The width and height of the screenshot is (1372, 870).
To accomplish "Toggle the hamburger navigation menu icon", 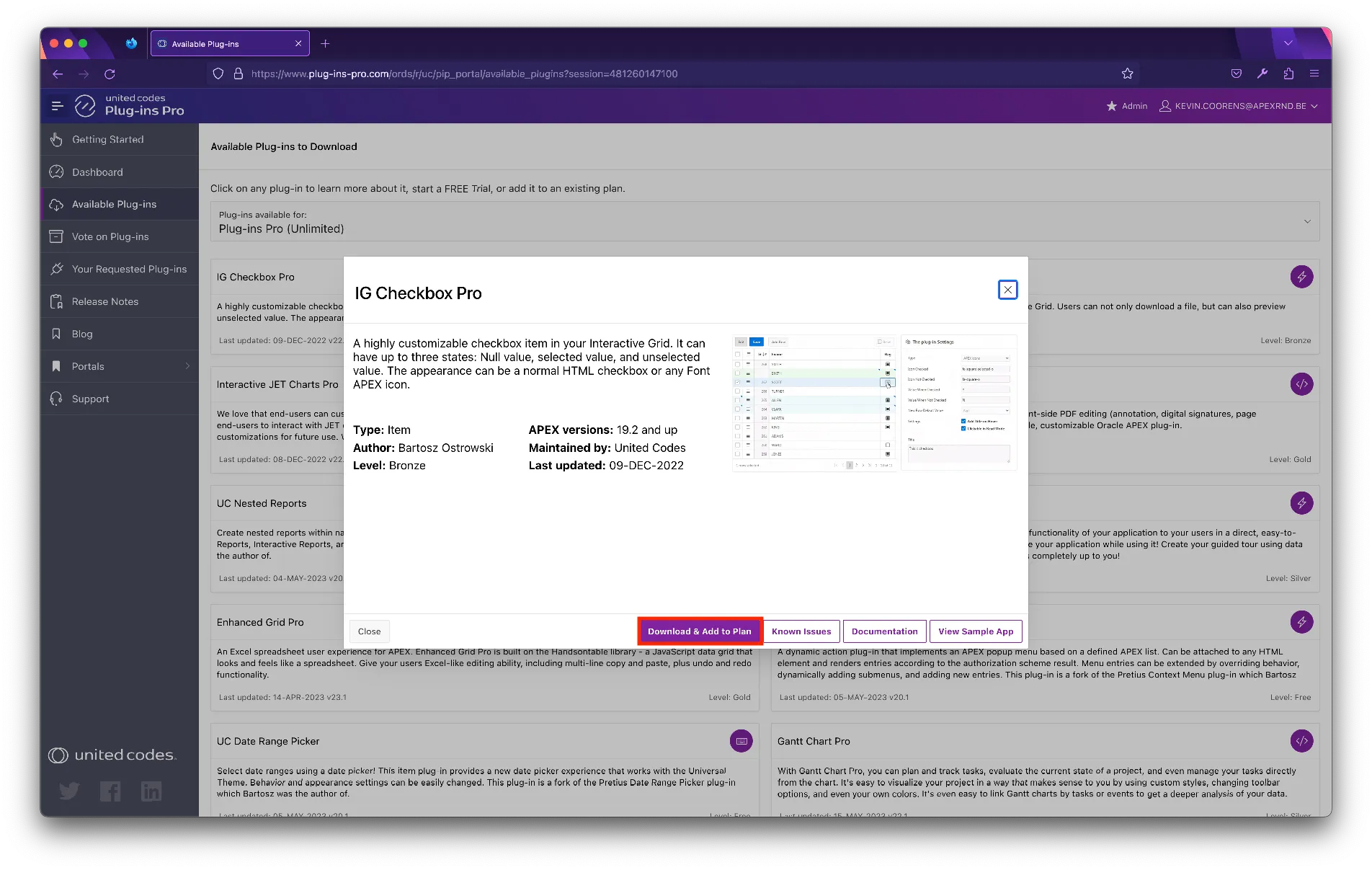I will point(58,106).
